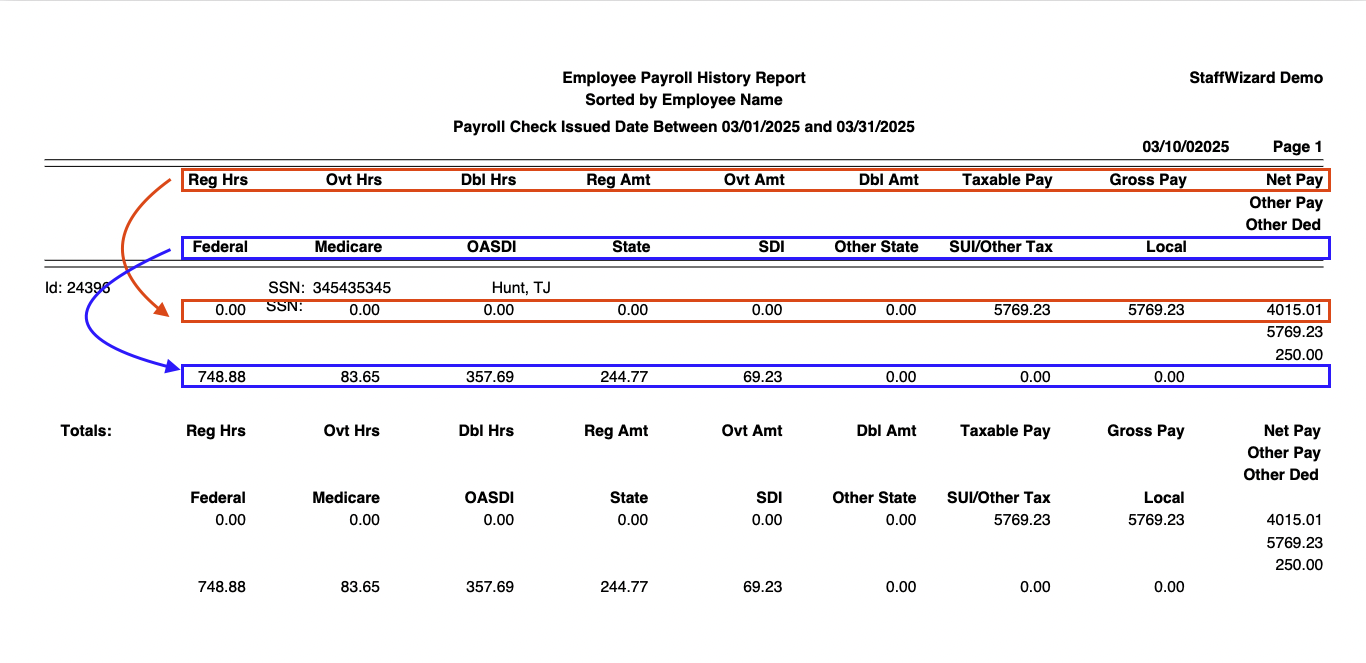Click Federal value 748.88 in blue-outlined row
The image size is (1366, 663).
222,377
